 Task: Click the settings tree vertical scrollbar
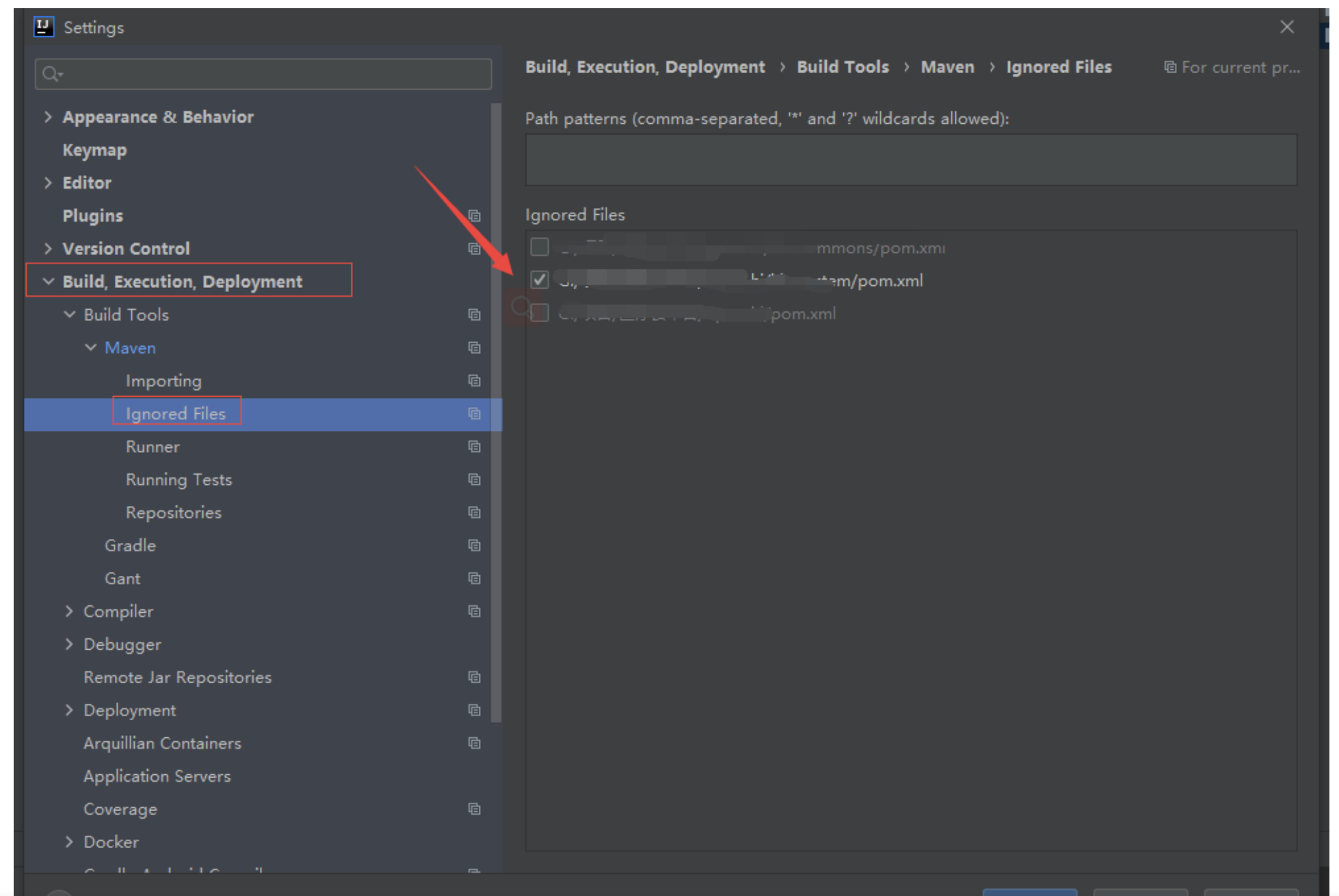(496, 410)
